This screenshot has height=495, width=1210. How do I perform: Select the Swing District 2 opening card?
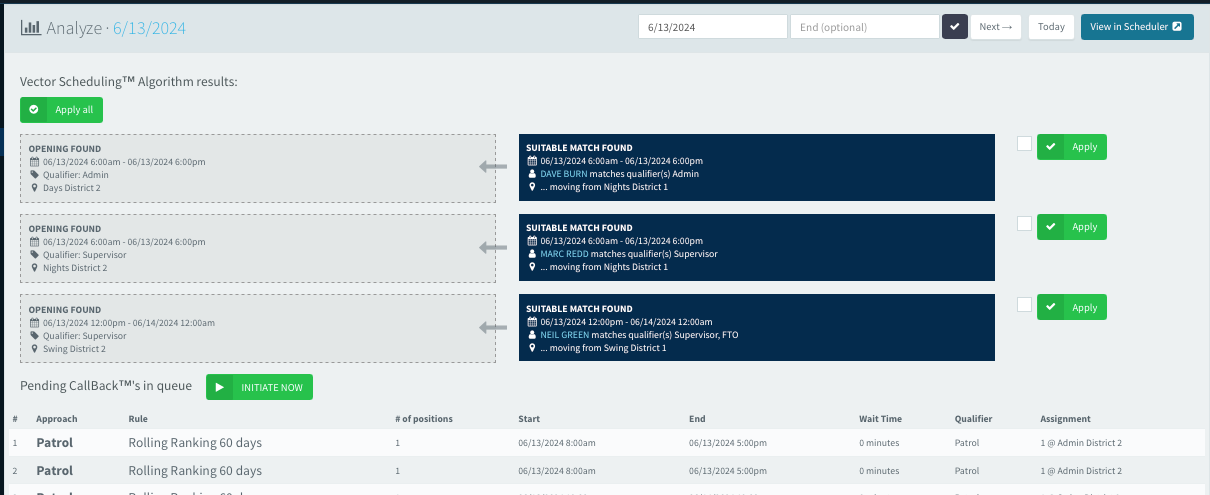(x=258, y=328)
